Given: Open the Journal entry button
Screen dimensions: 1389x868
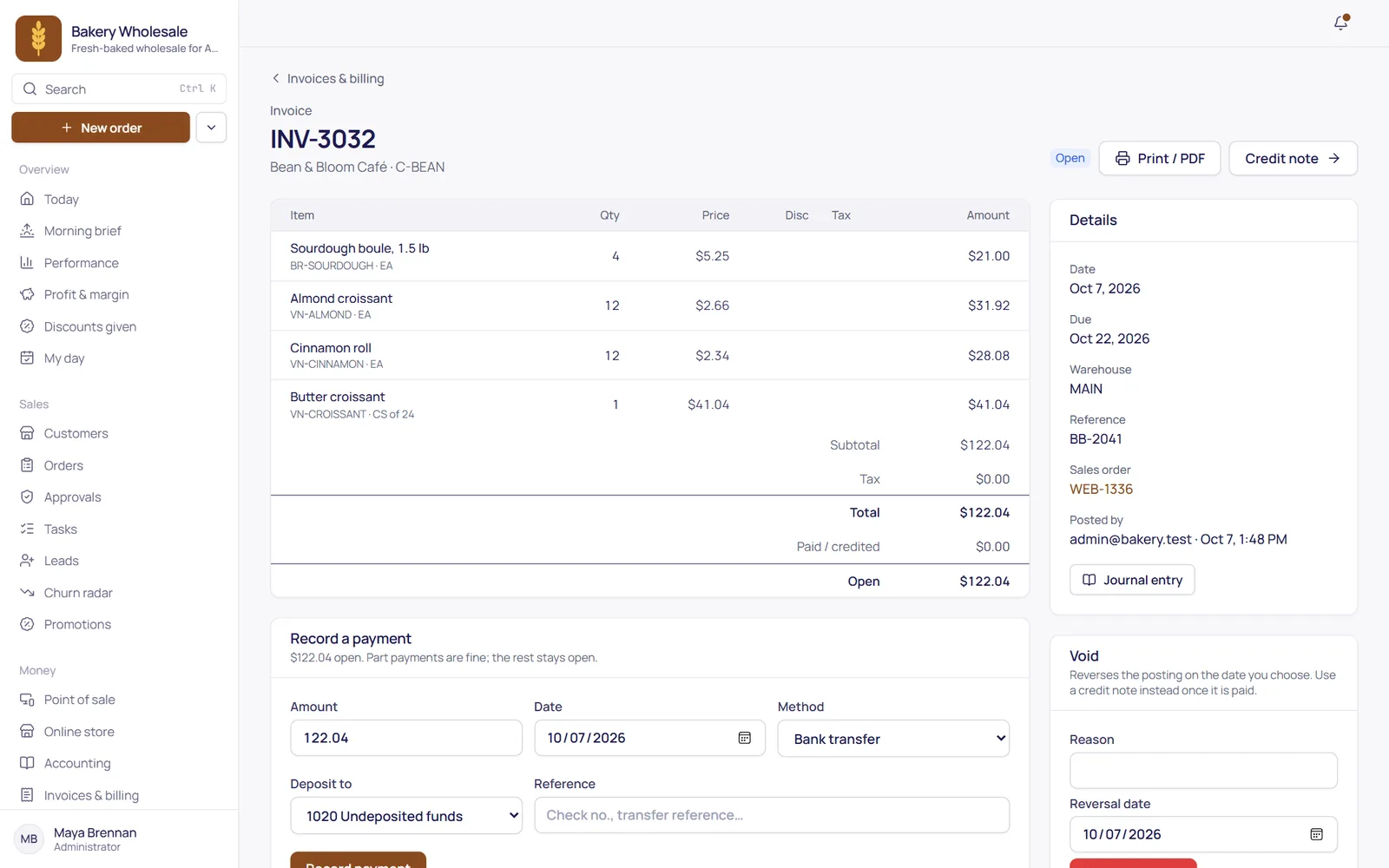Looking at the screenshot, I should click(x=1132, y=580).
